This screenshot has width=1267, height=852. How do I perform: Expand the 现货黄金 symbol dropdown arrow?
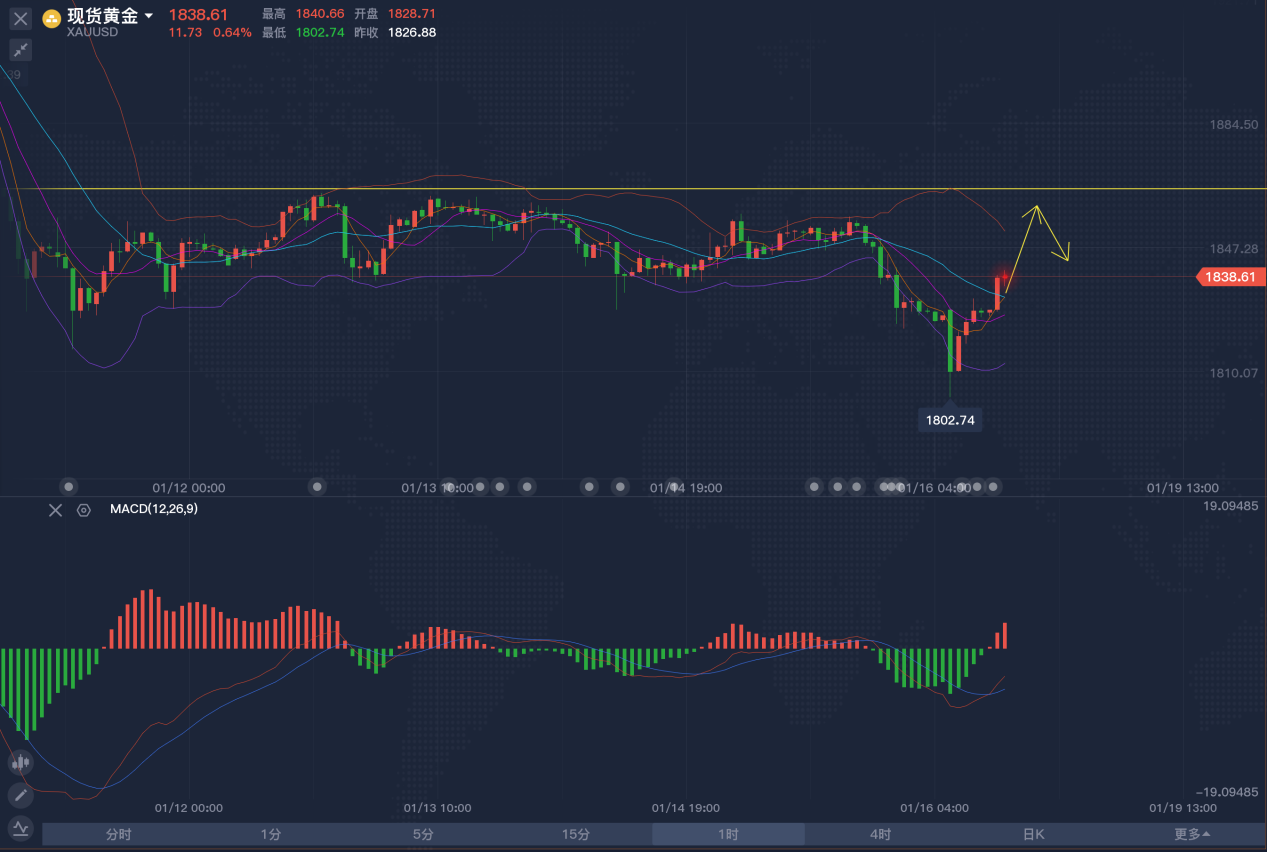coord(149,16)
